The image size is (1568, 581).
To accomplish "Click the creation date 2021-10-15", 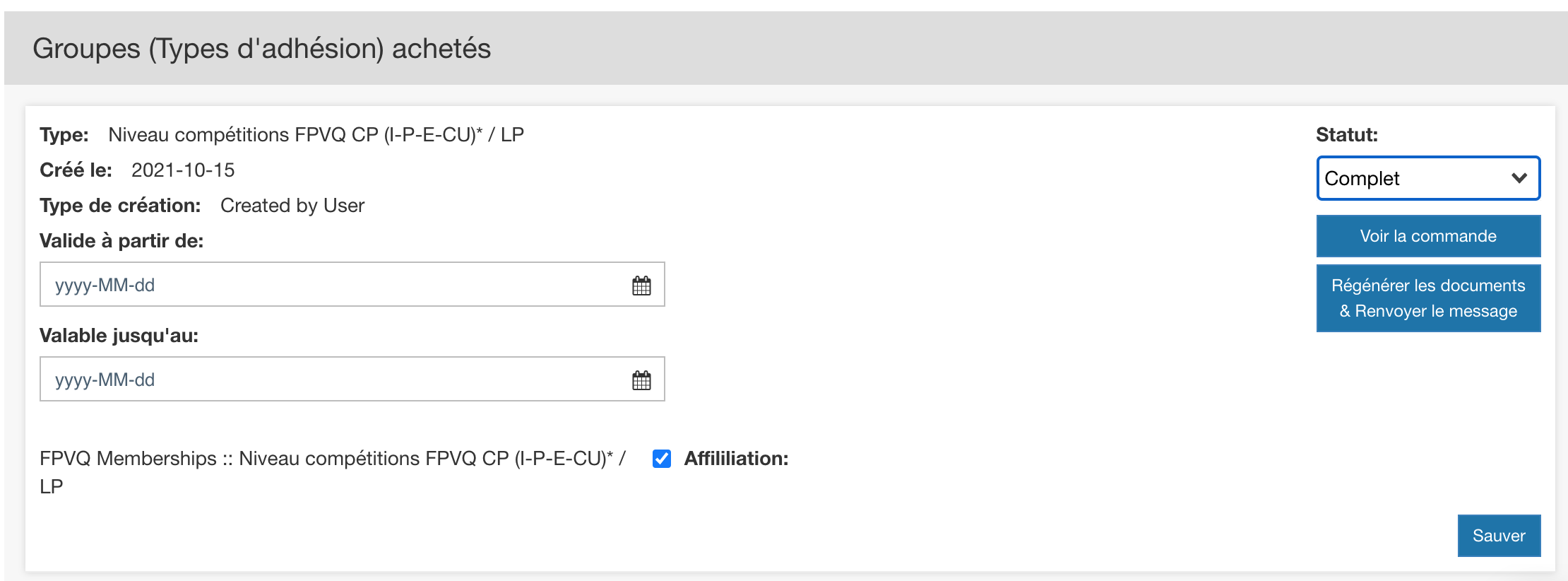I will 183,170.
